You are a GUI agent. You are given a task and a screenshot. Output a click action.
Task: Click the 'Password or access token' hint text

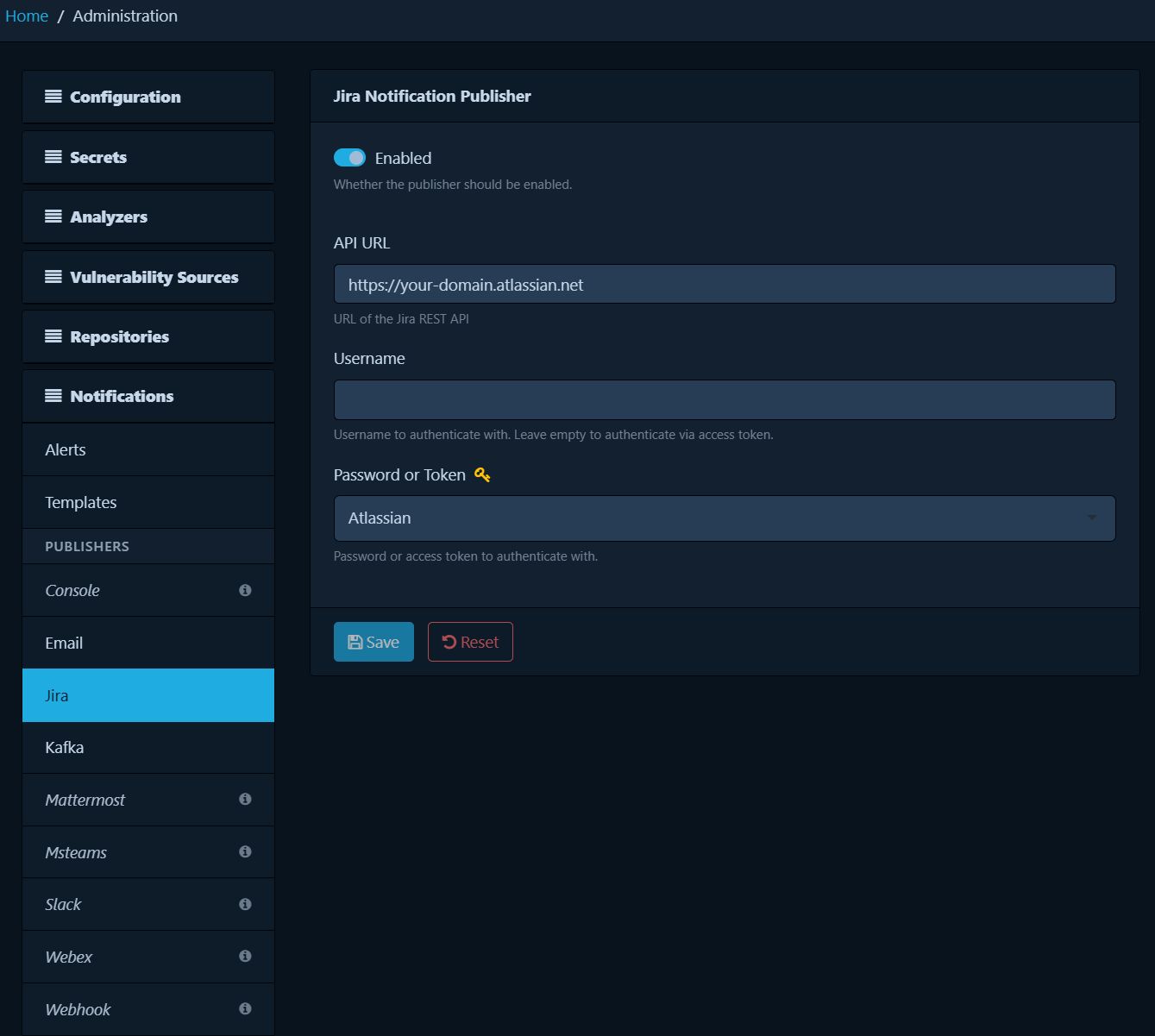coord(466,556)
